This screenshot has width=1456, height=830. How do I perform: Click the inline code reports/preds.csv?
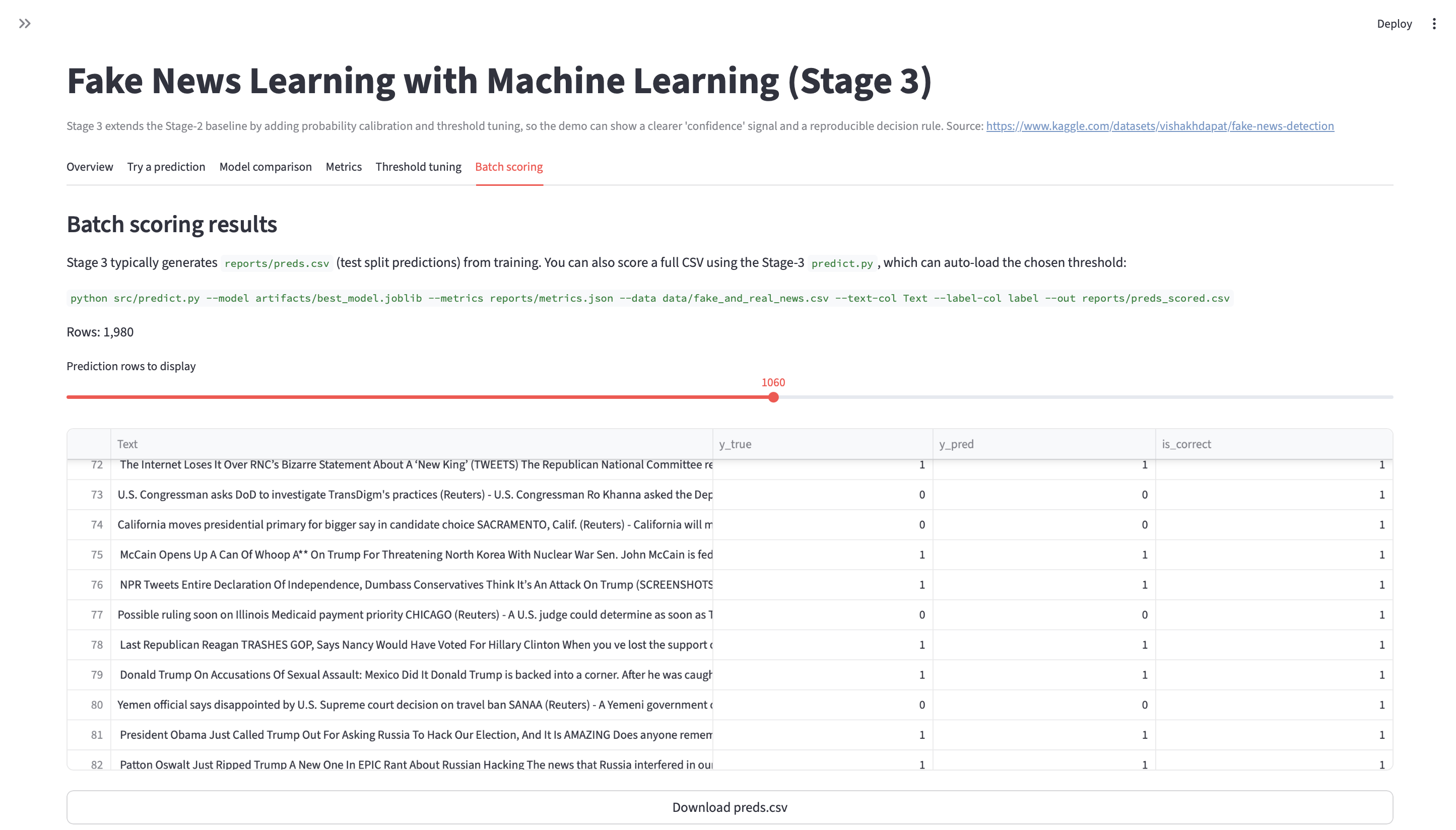pos(277,263)
